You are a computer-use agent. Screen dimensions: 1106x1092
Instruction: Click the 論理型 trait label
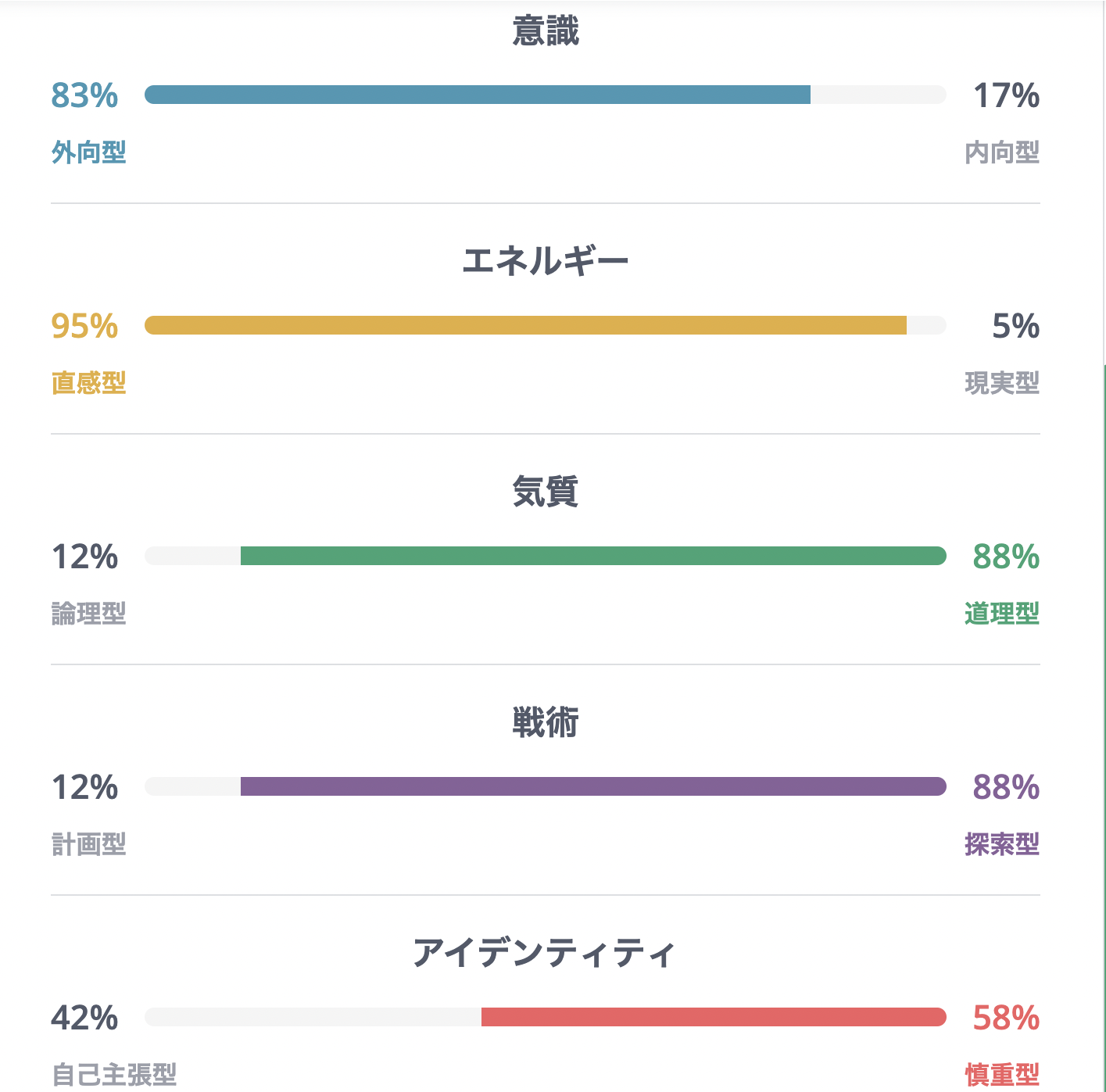(89, 614)
